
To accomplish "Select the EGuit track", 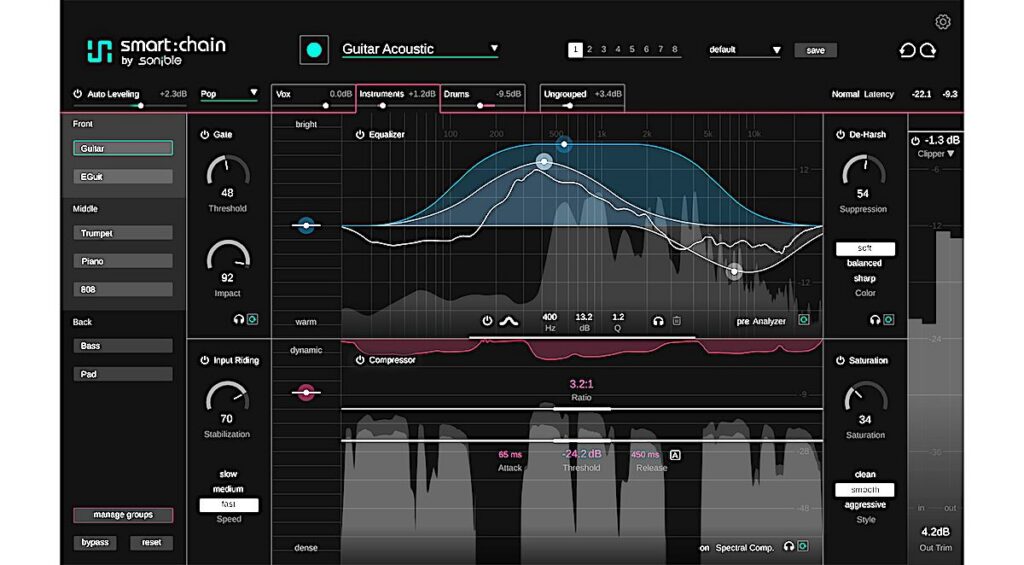I will click(123, 176).
